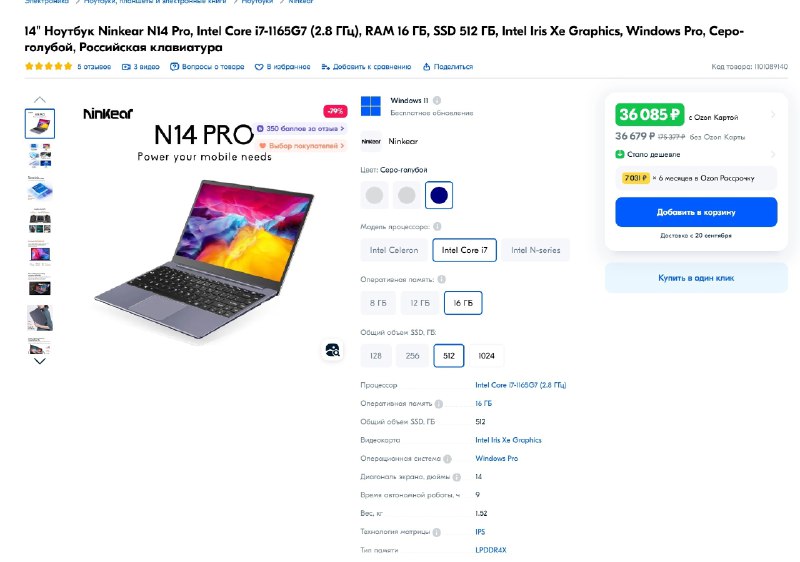Expand Ozon Card price details arrow

coord(773,115)
